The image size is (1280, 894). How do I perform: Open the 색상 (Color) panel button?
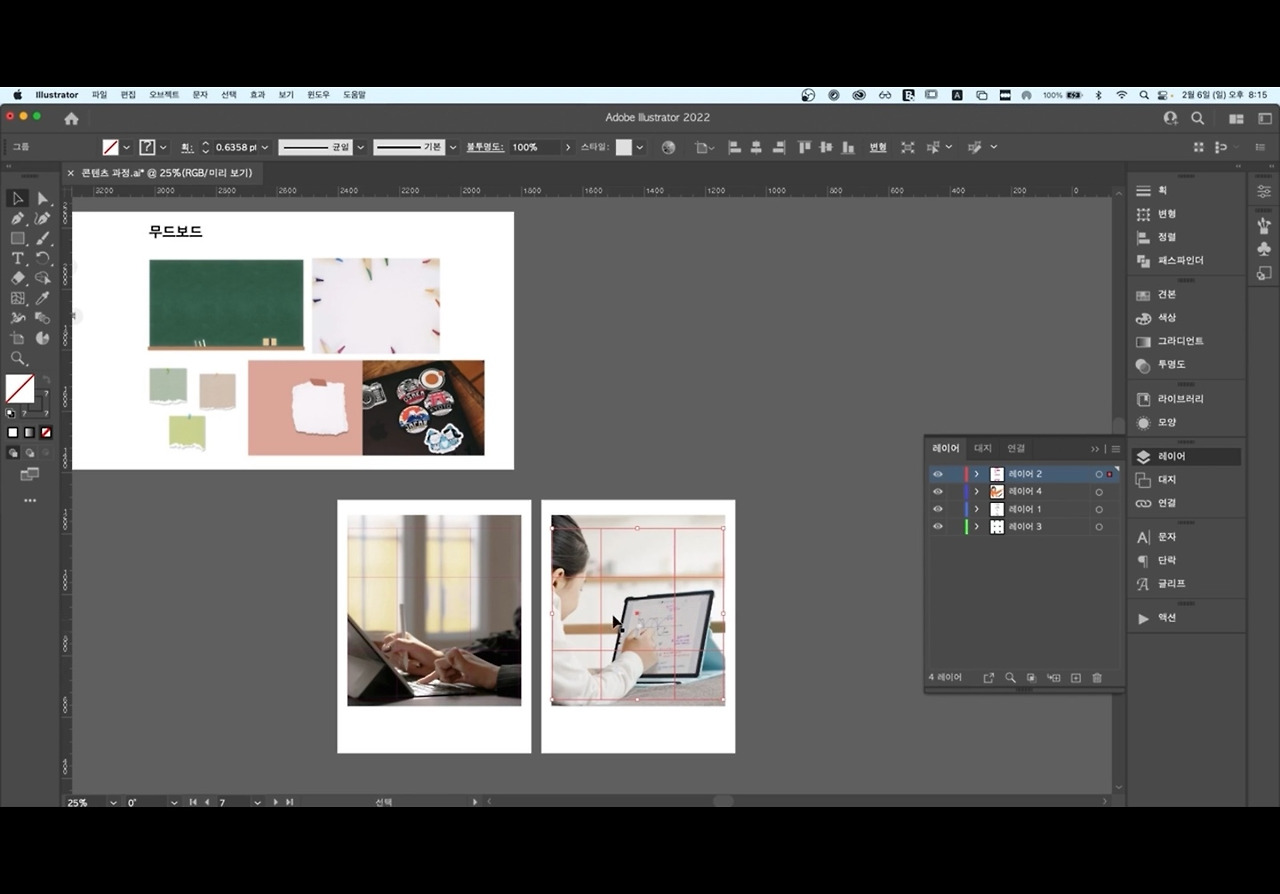(x=1166, y=318)
